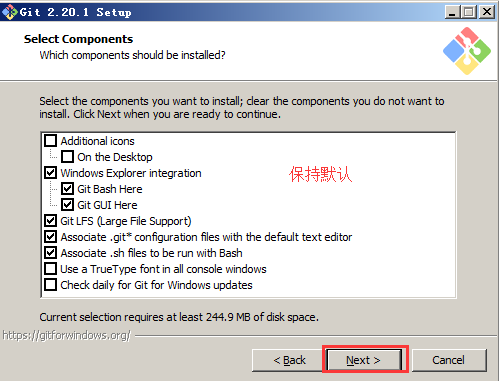Image resolution: width=499 pixels, height=381 pixels.
Task: Enable TrueType font in console windows
Action: [51, 269]
